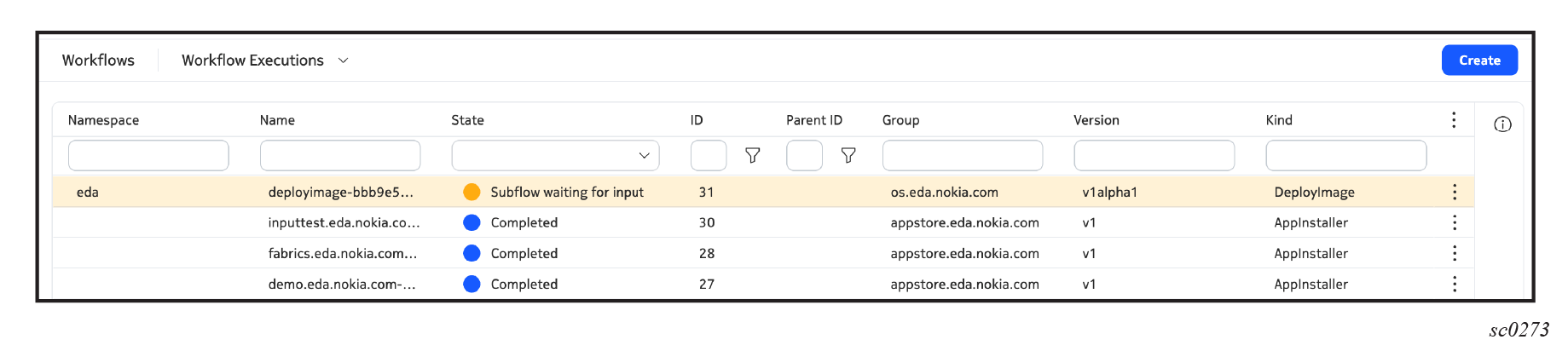The height and width of the screenshot is (351, 1568).
Task: Show the information panel icon
Action: (x=1502, y=124)
